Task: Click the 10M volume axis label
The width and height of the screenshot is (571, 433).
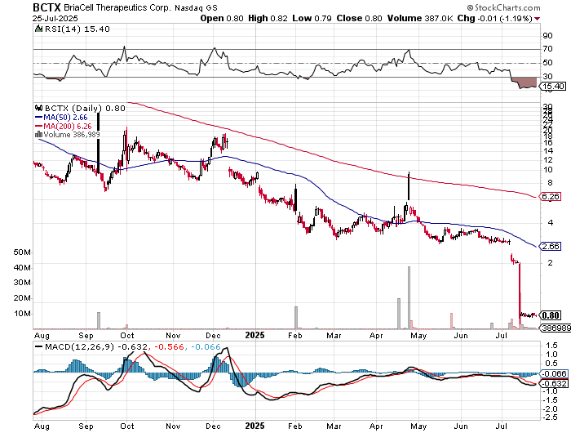Action: [22, 314]
